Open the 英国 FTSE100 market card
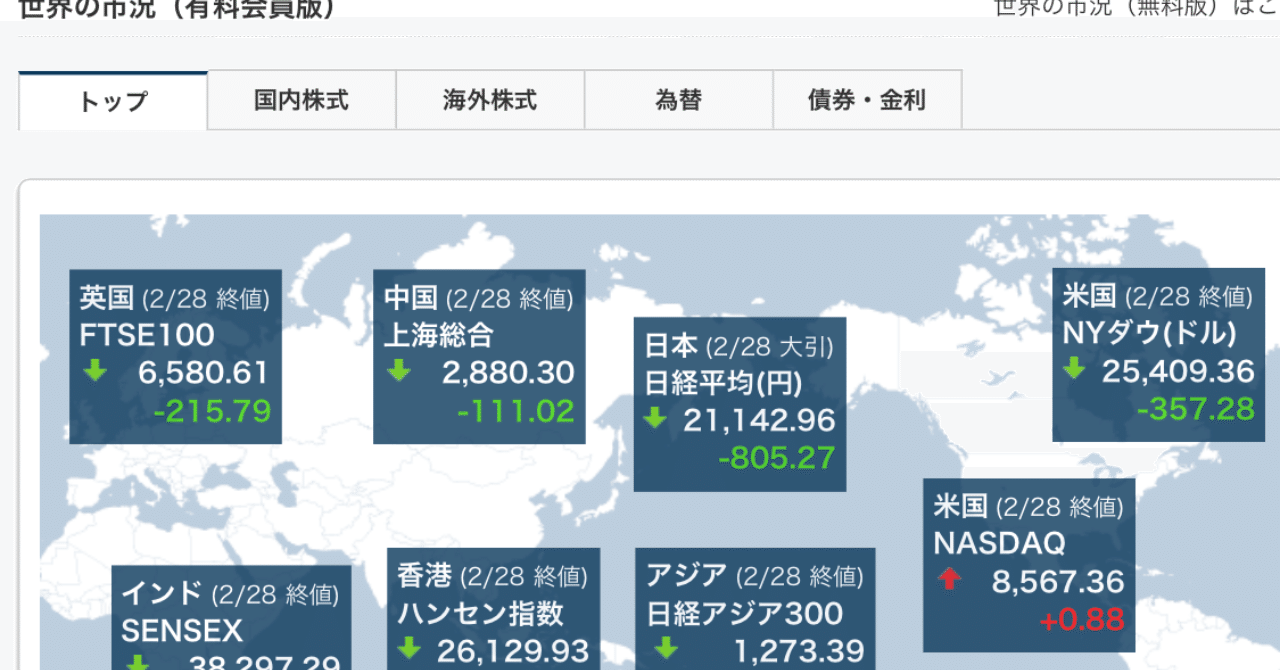 (176, 356)
